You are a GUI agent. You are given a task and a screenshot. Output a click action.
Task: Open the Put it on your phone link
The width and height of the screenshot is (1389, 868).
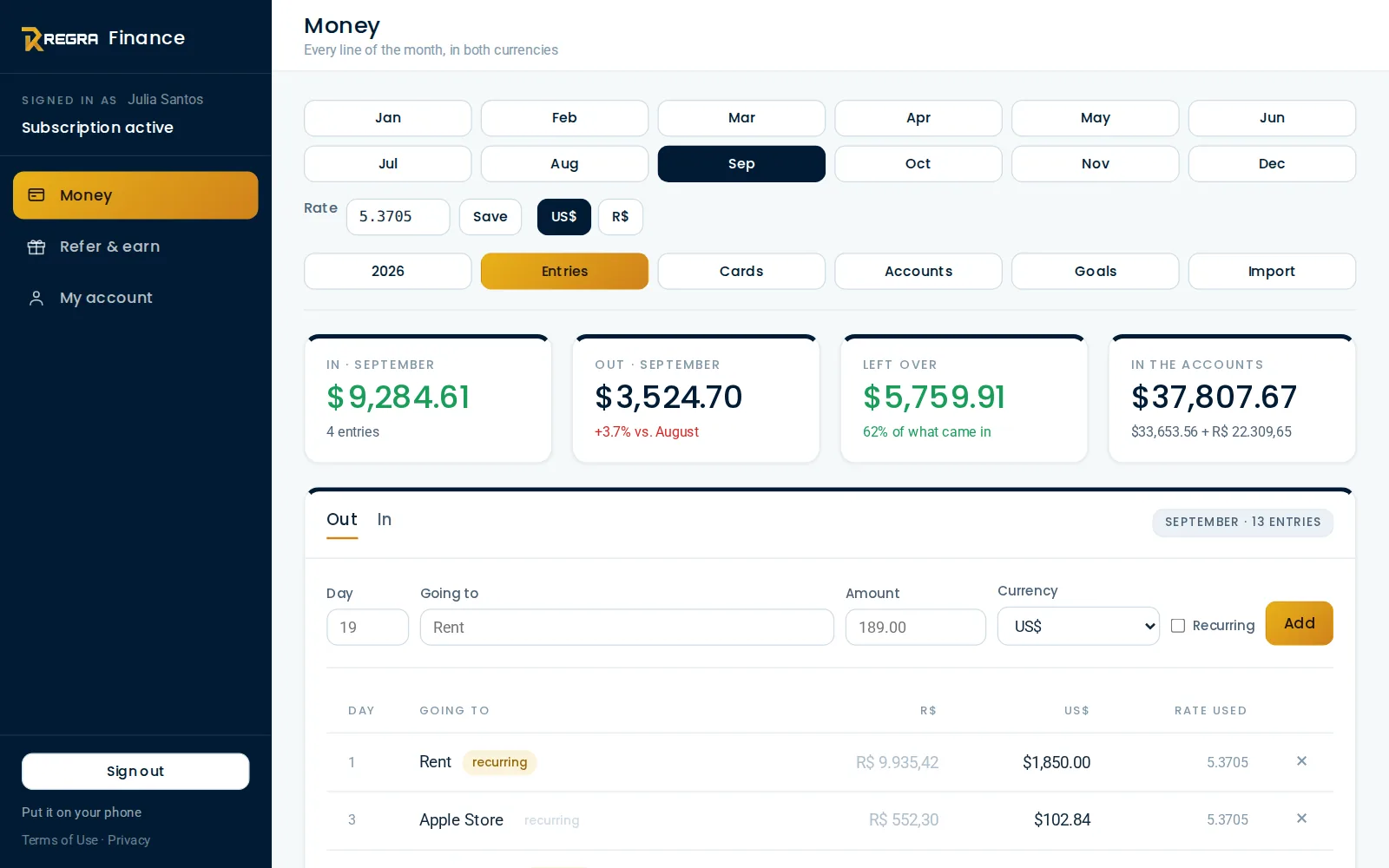pyautogui.click(x=82, y=812)
